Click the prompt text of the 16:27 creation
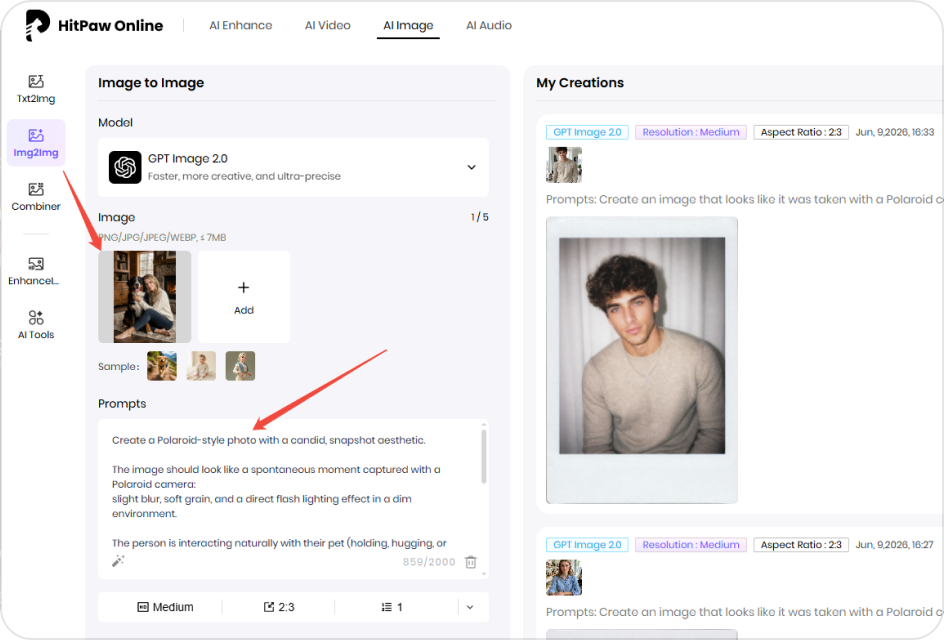The height and width of the screenshot is (640, 944). (745, 612)
